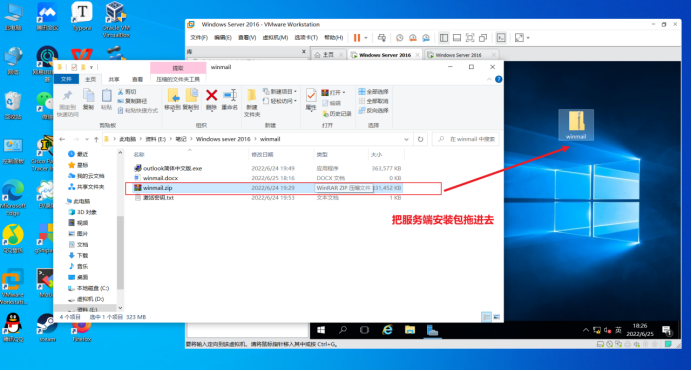Open the VMware VM (虚拟机(M)) menu
692x371 pixels.
275,38
